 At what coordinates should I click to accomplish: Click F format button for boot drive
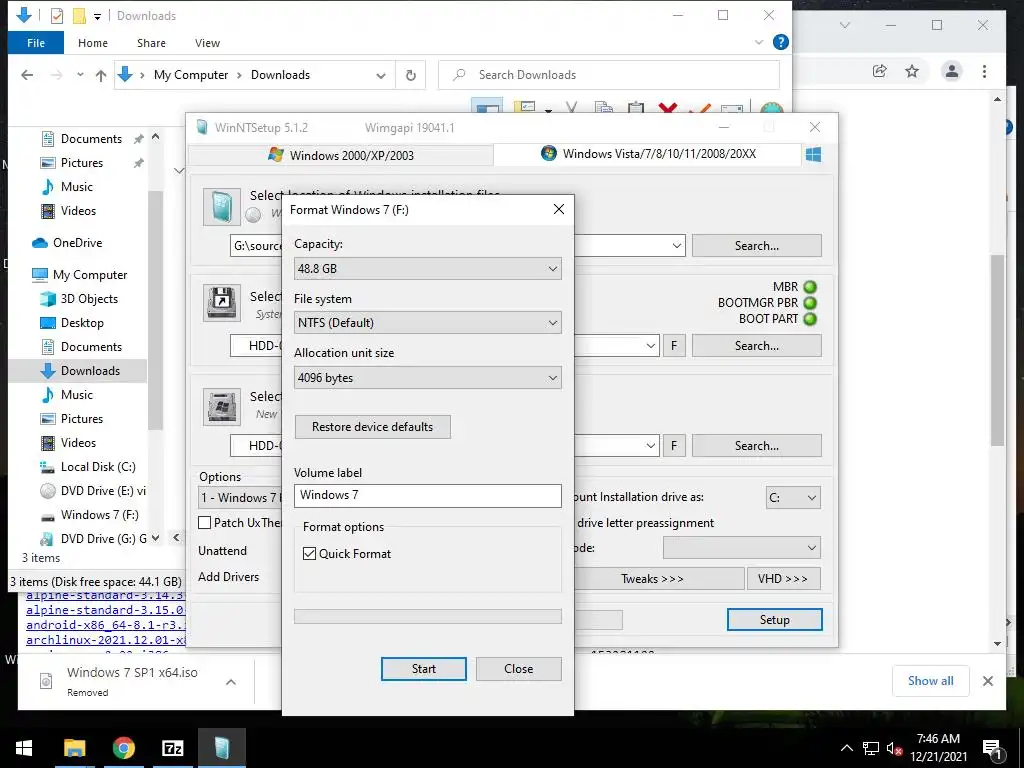point(674,345)
